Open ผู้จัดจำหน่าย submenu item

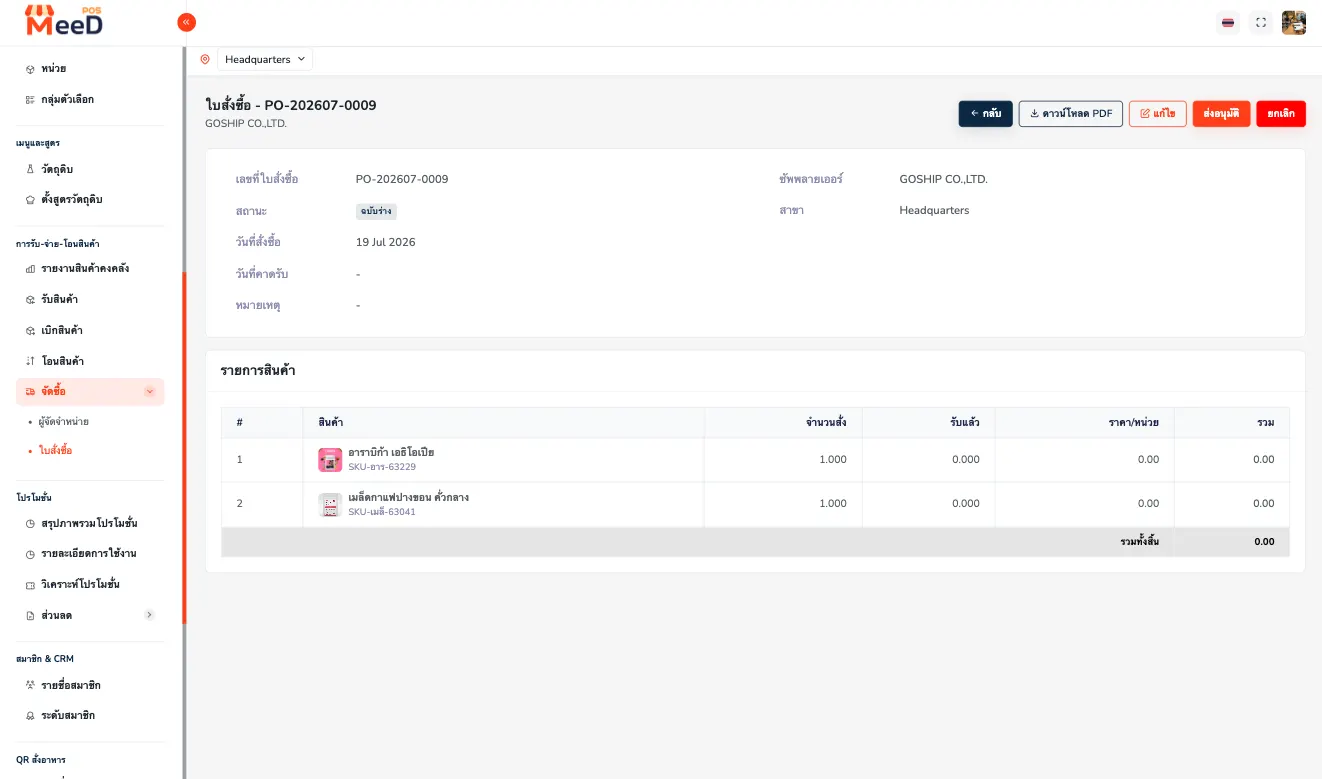[64, 422]
